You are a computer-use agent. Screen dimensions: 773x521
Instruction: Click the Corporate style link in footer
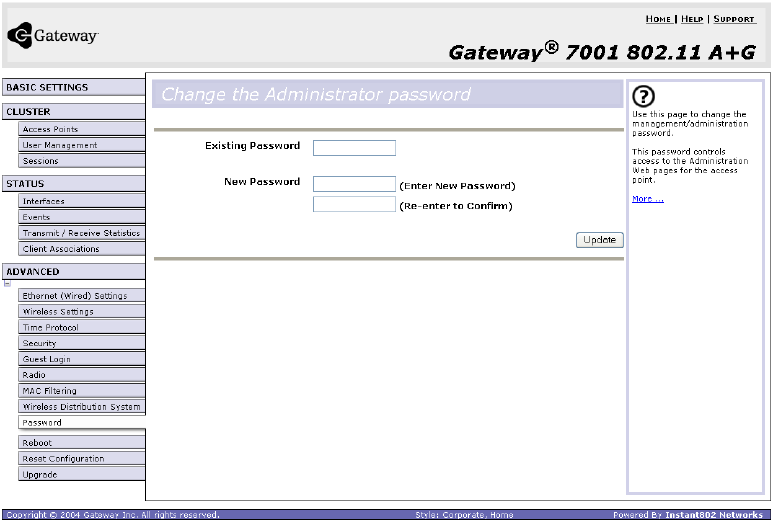pyautogui.click(x=463, y=515)
